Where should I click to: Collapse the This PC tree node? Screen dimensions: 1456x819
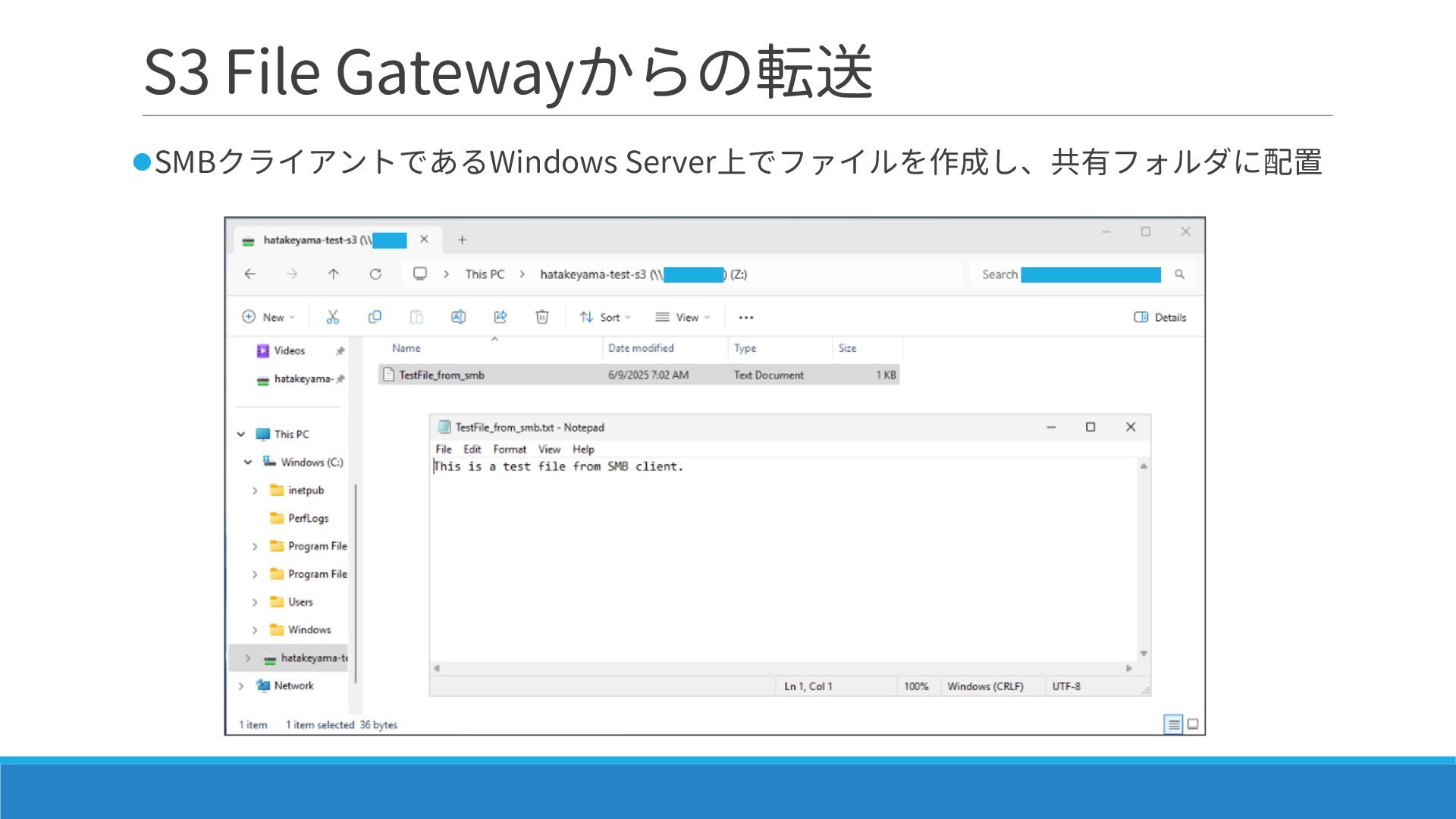pyautogui.click(x=241, y=435)
